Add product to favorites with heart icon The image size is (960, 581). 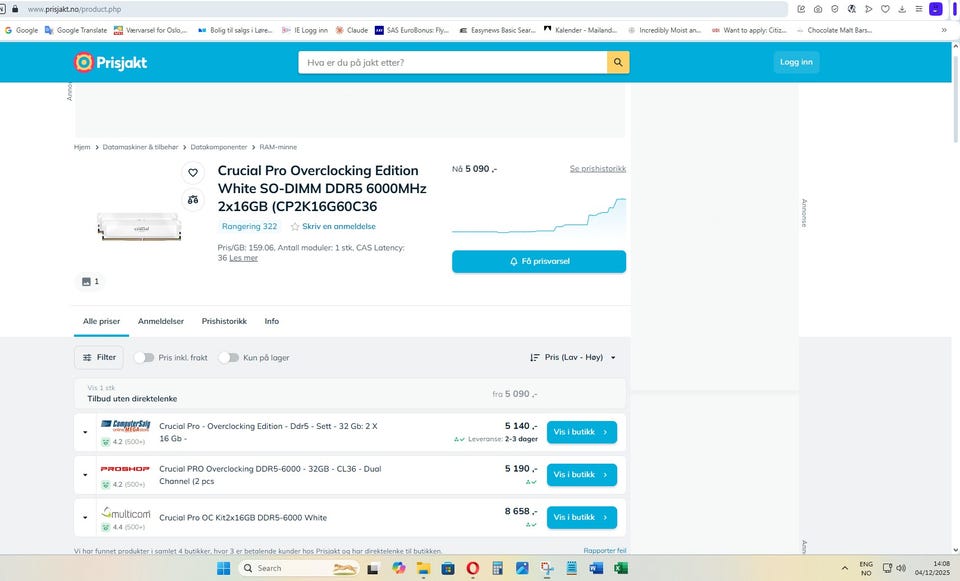coord(193,173)
